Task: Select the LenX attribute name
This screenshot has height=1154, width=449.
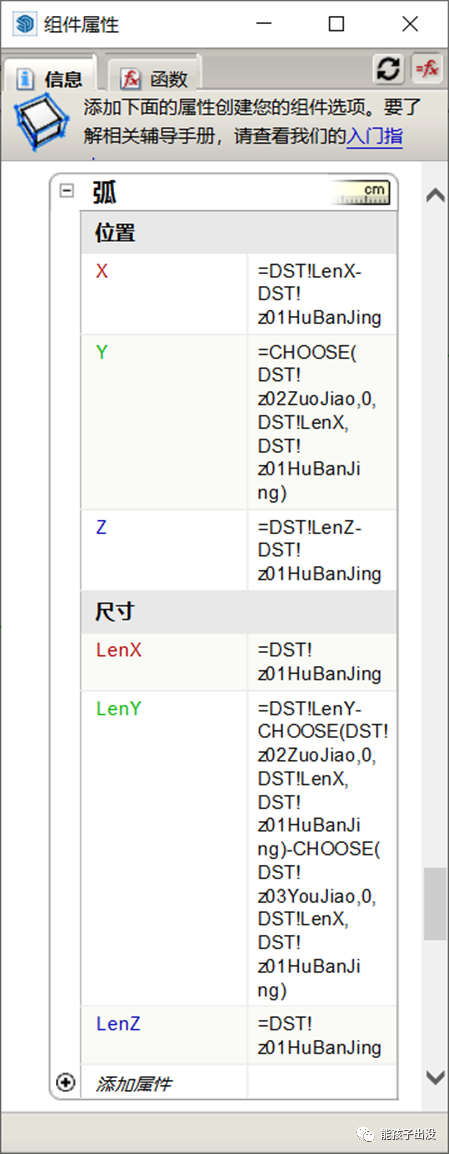Action: (119, 651)
